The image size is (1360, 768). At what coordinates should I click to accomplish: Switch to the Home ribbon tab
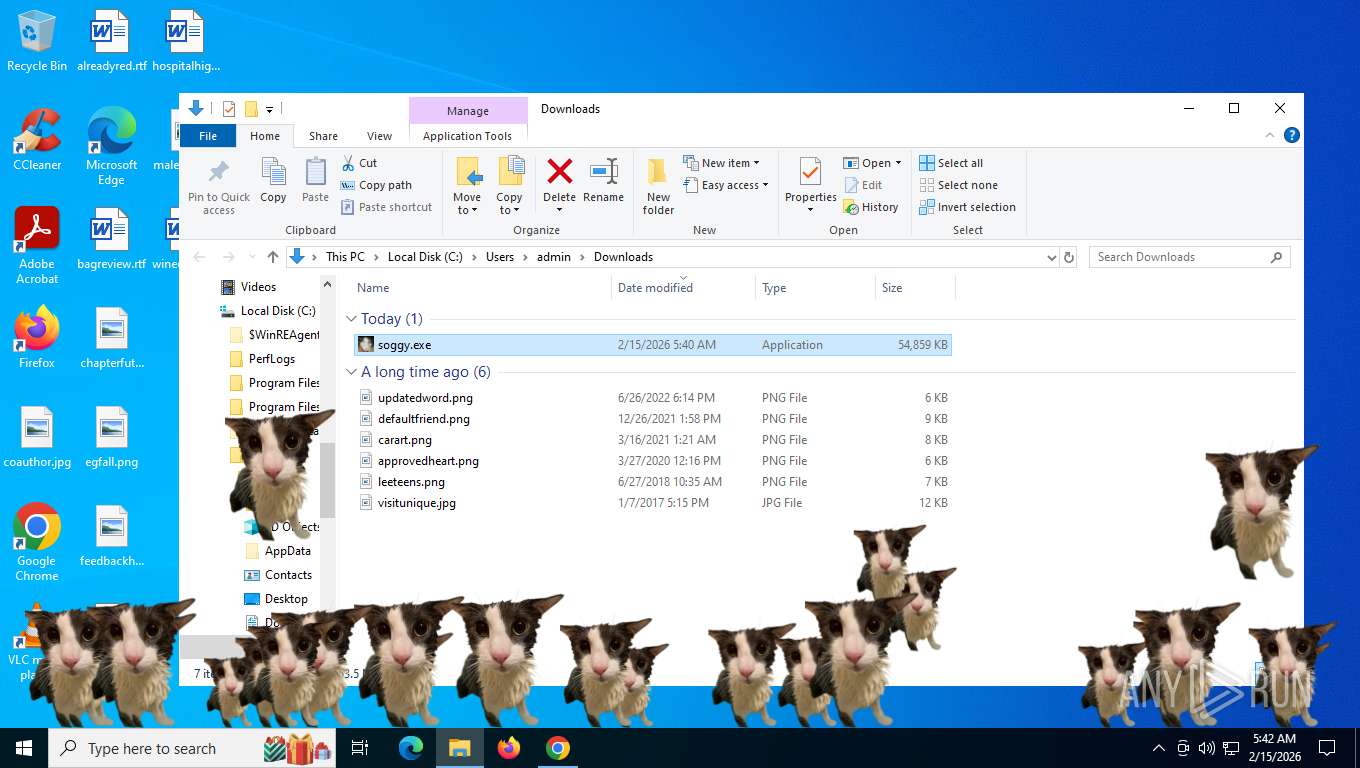(265, 136)
